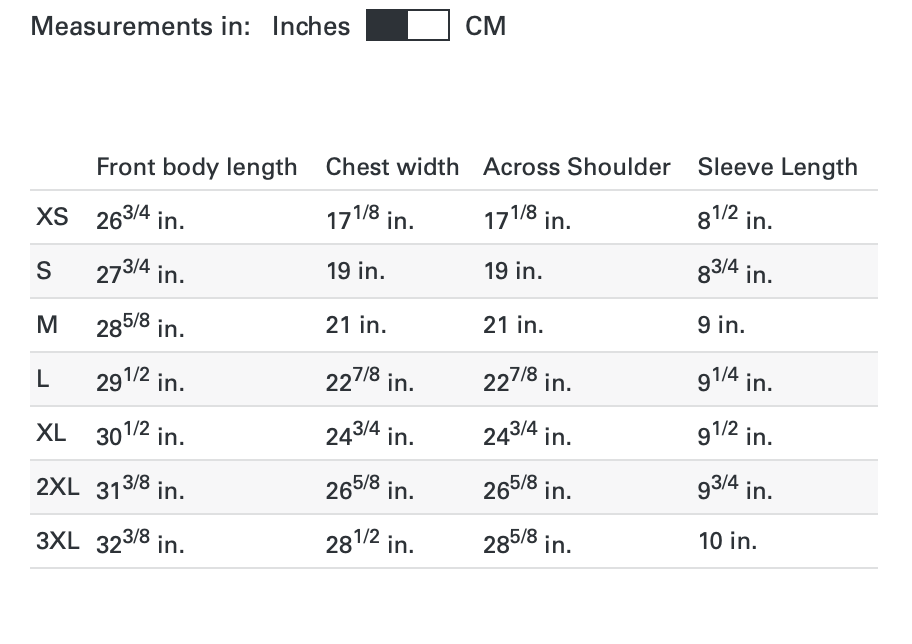Click the 28 5/8 in. front length for M
The height and width of the screenshot is (644, 912).
point(140,326)
